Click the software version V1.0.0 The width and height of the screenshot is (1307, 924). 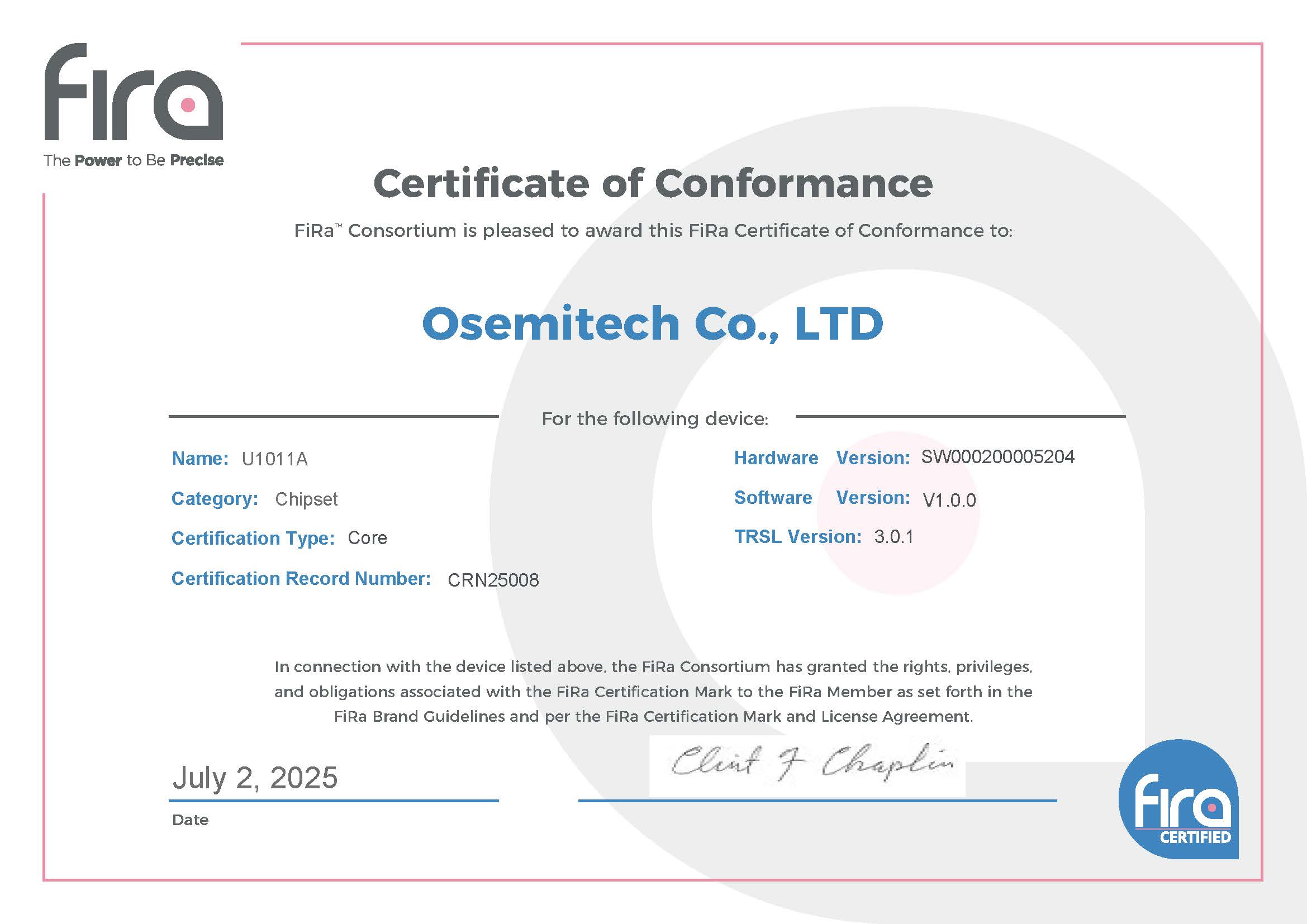949,500
